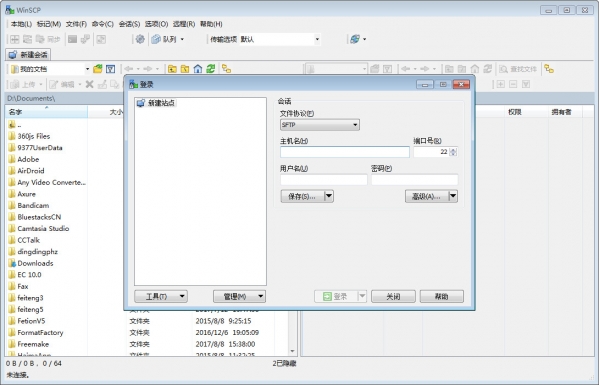Go to local root directory icon
Viewport: 599px width, 385px height.
185,69
